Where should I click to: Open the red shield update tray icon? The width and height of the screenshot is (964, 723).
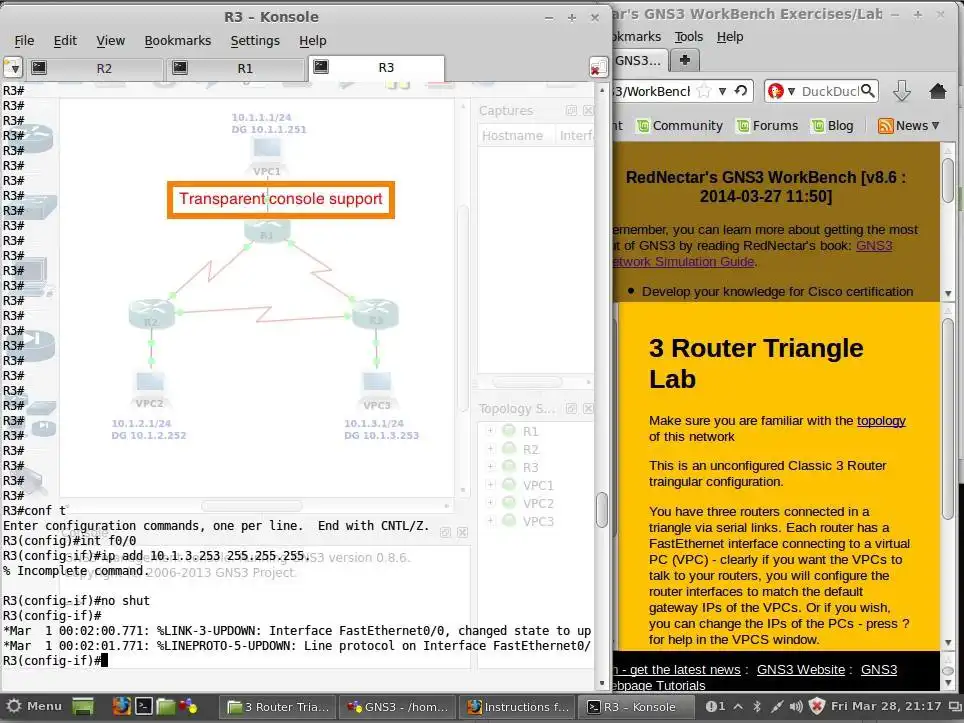coord(817,706)
